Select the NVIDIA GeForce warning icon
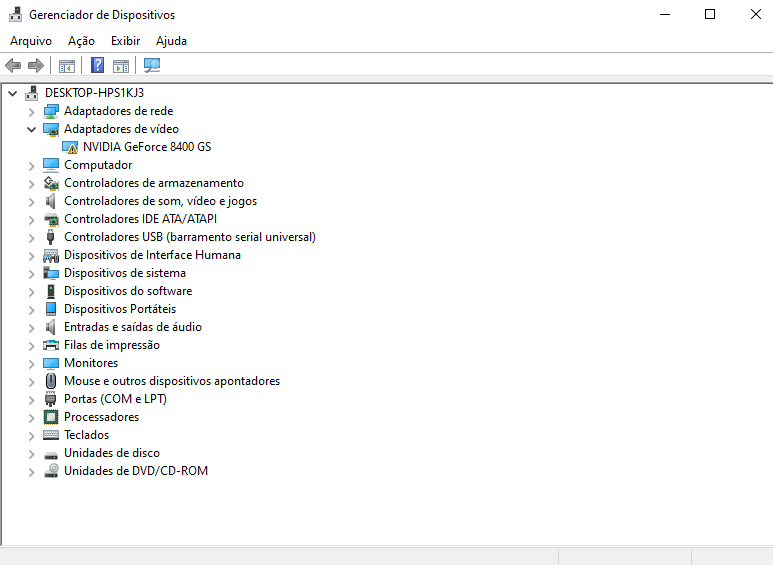The height and width of the screenshot is (565, 773). [70, 147]
